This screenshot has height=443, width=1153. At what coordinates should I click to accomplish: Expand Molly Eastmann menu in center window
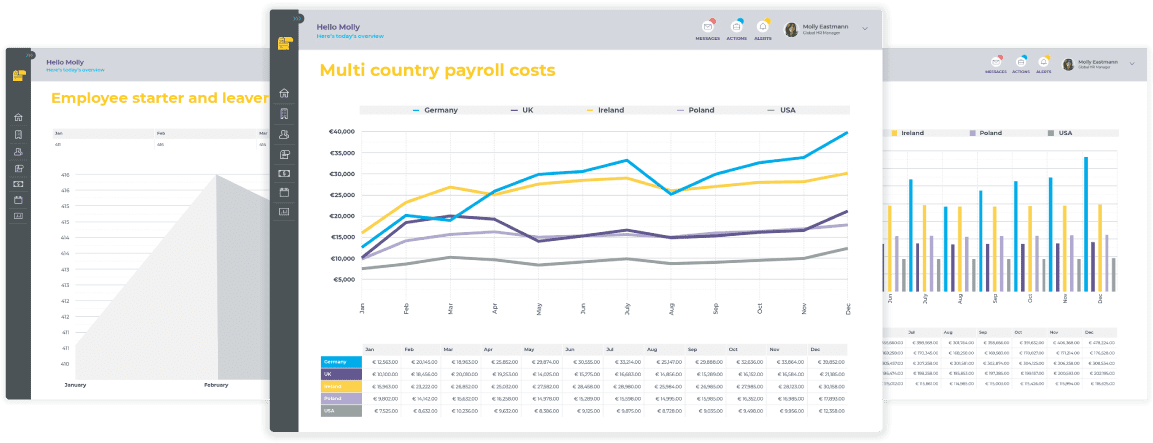(865, 29)
